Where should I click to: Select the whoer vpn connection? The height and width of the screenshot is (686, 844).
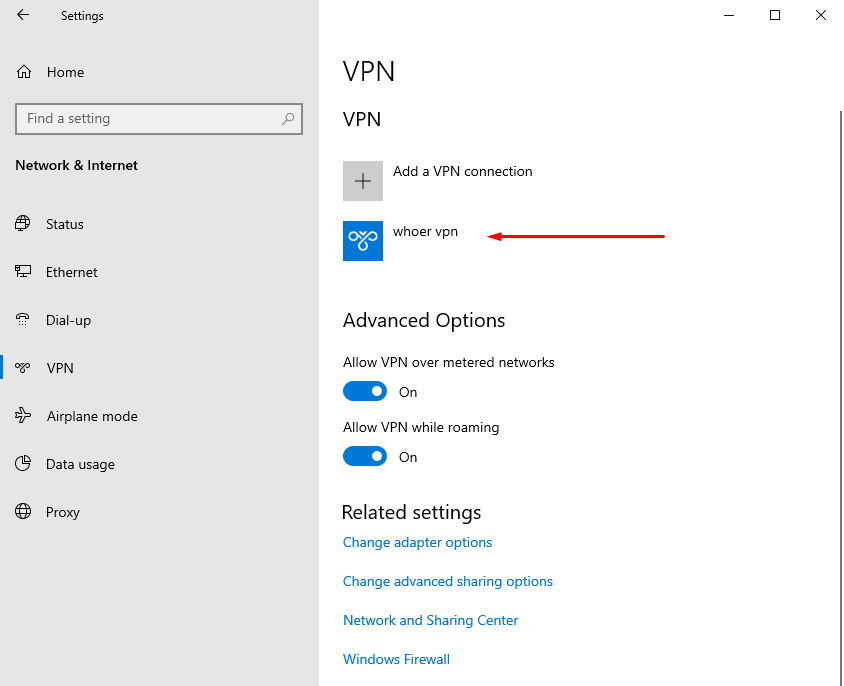[425, 232]
